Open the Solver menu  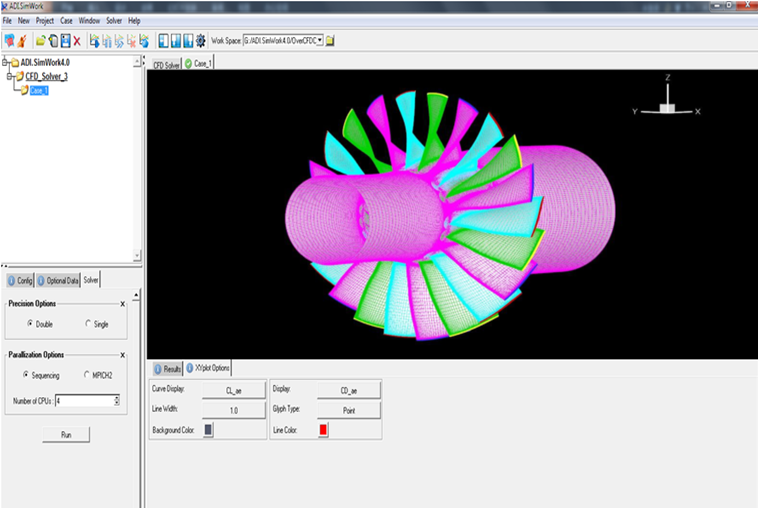[x=114, y=20]
